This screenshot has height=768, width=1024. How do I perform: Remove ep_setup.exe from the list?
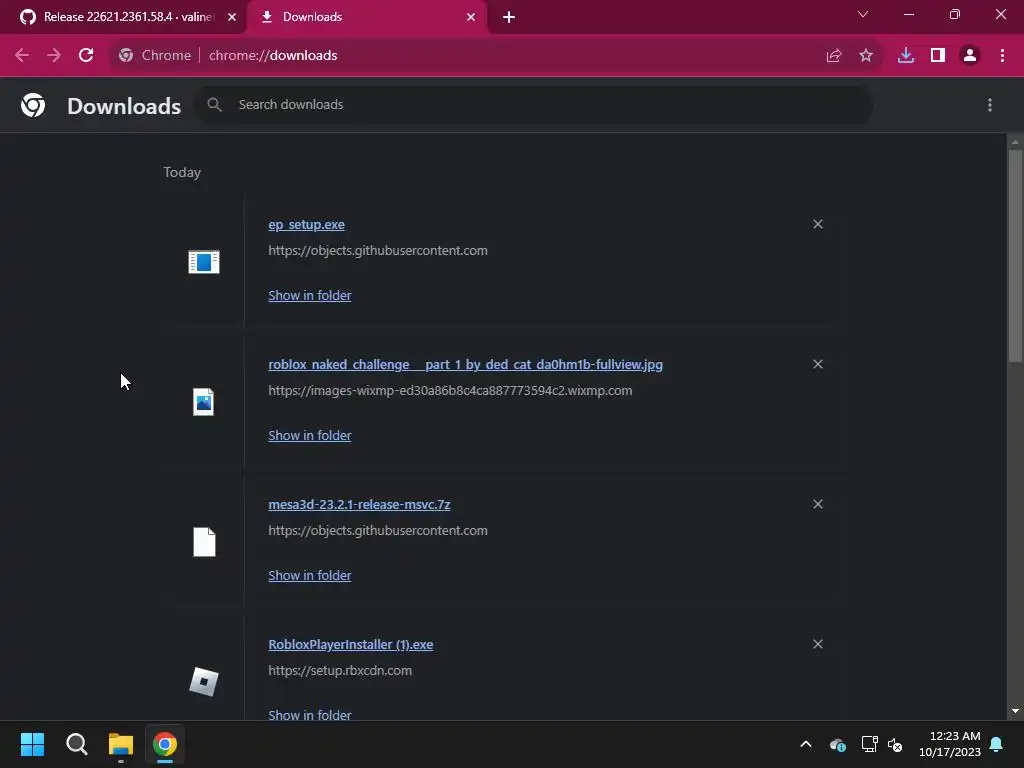818,224
